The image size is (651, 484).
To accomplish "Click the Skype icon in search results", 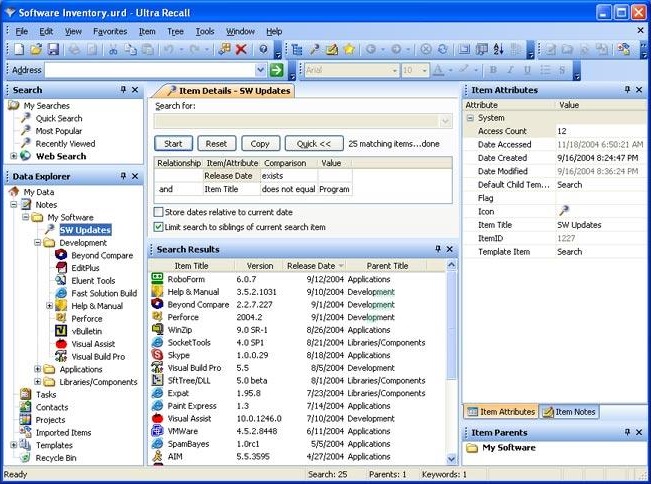I will (157, 355).
